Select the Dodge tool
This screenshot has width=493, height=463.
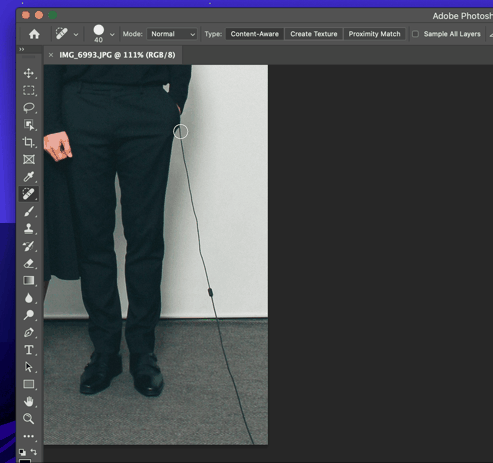tap(29, 315)
